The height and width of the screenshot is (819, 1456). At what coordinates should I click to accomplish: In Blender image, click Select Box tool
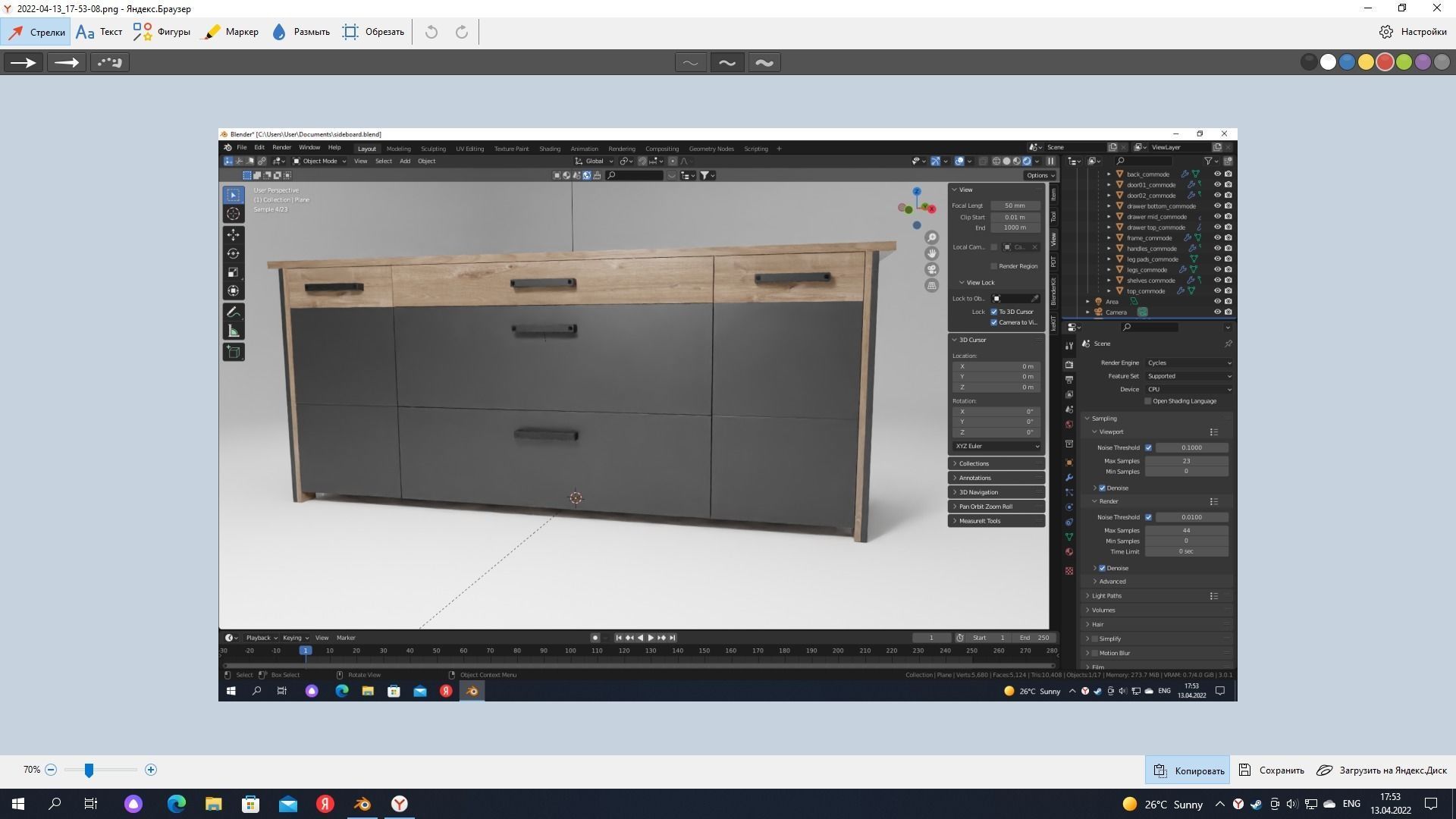coord(234,195)
